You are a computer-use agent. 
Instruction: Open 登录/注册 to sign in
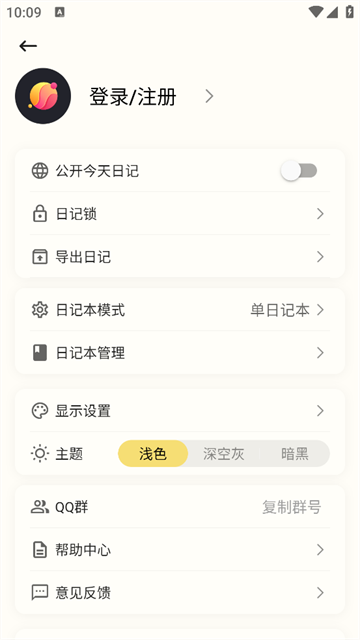click(x=133, y=97)
